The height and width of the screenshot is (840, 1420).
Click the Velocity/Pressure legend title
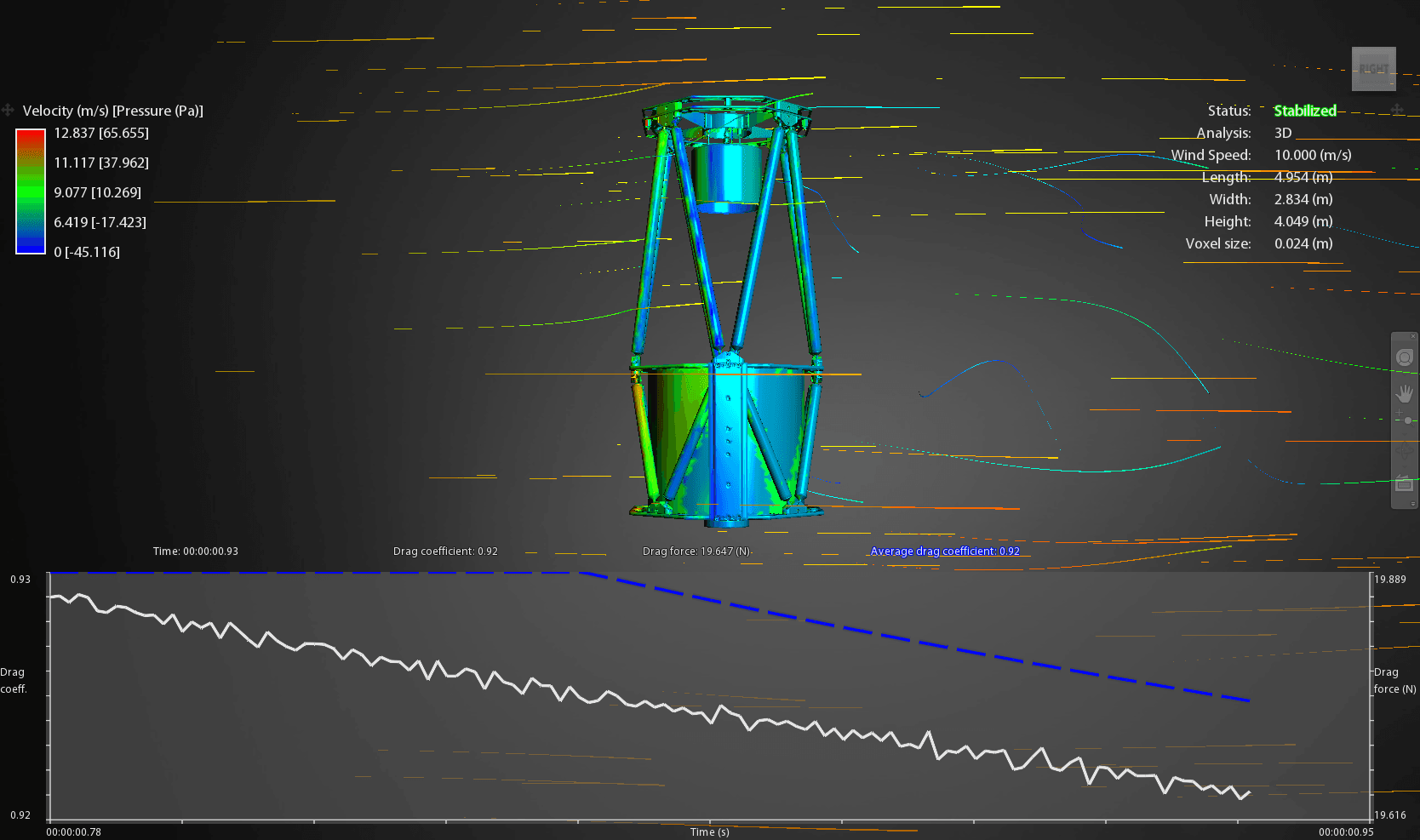point(112,111)
